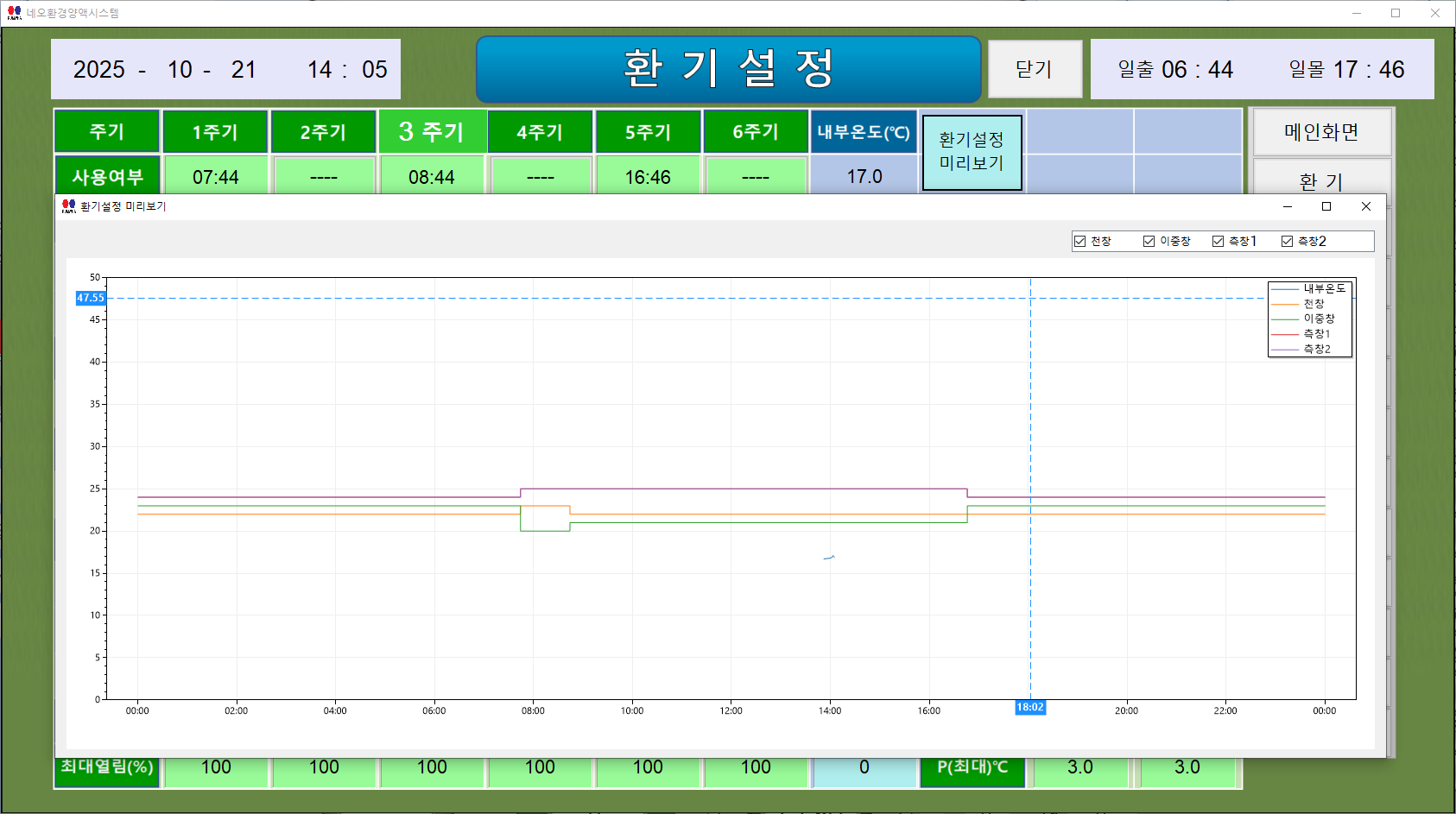Screen dimensions: 1456x814
Task: Click the 47.55 y-axis cursor label
Action: click(91, 298)
